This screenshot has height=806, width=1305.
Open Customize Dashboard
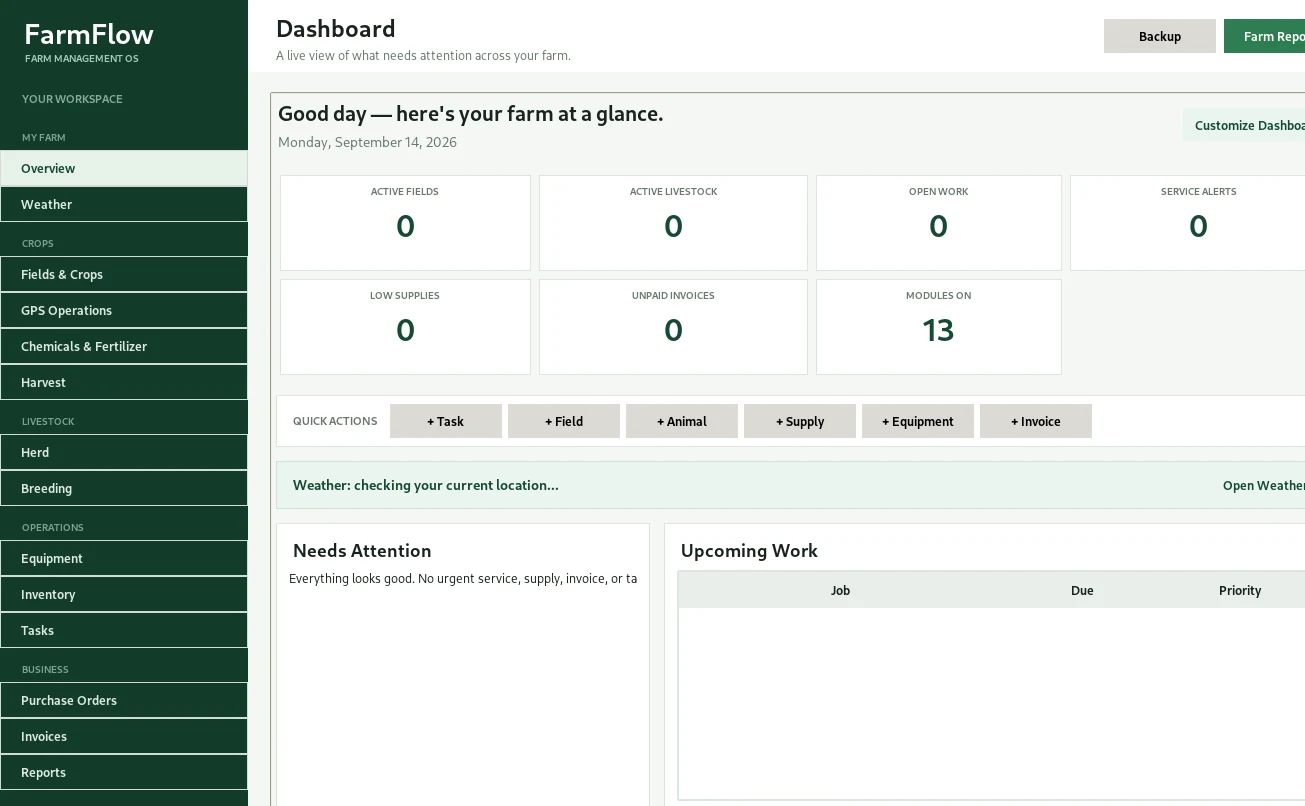point(1244,125)
